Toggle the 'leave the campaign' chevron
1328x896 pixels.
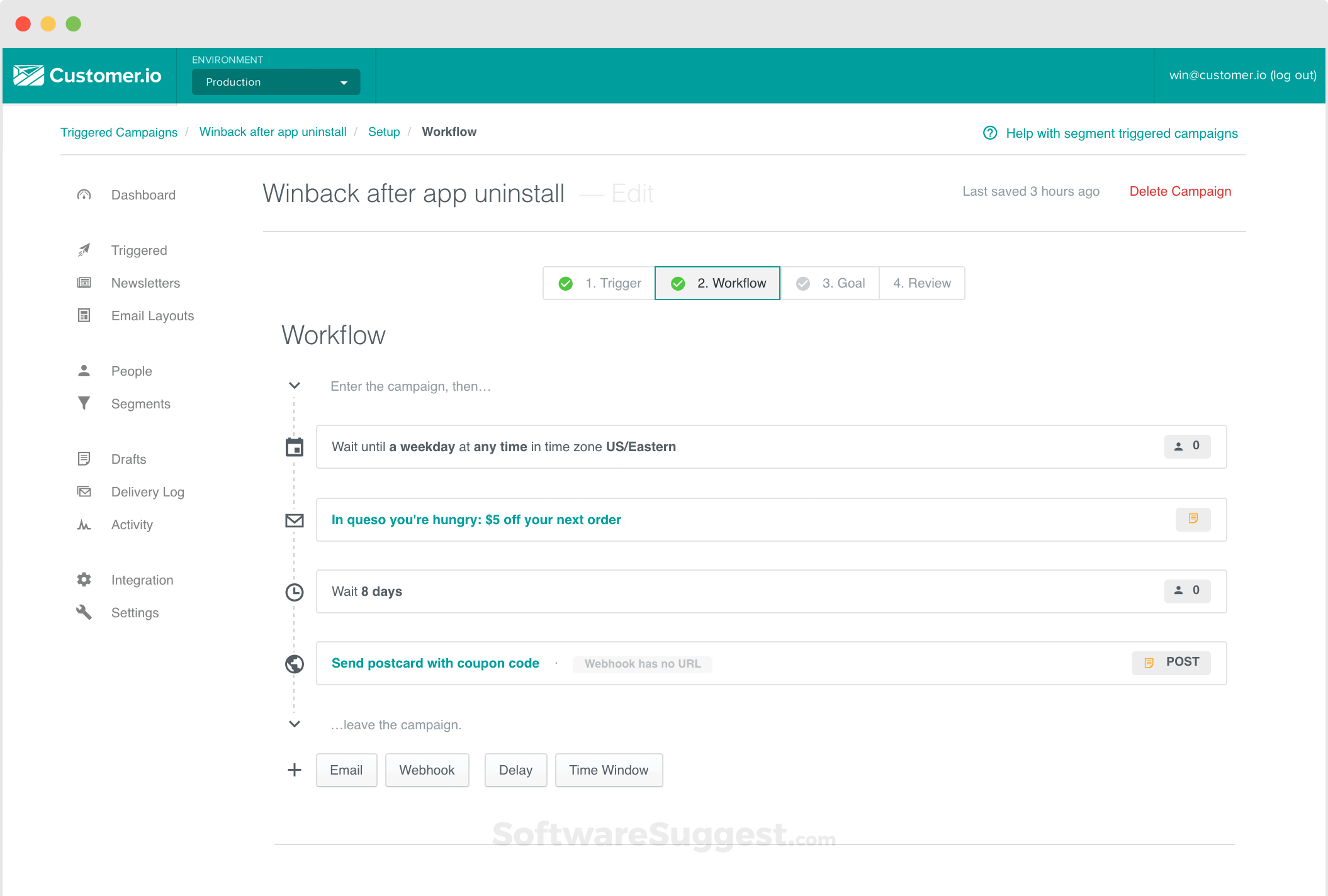(294, 724)
